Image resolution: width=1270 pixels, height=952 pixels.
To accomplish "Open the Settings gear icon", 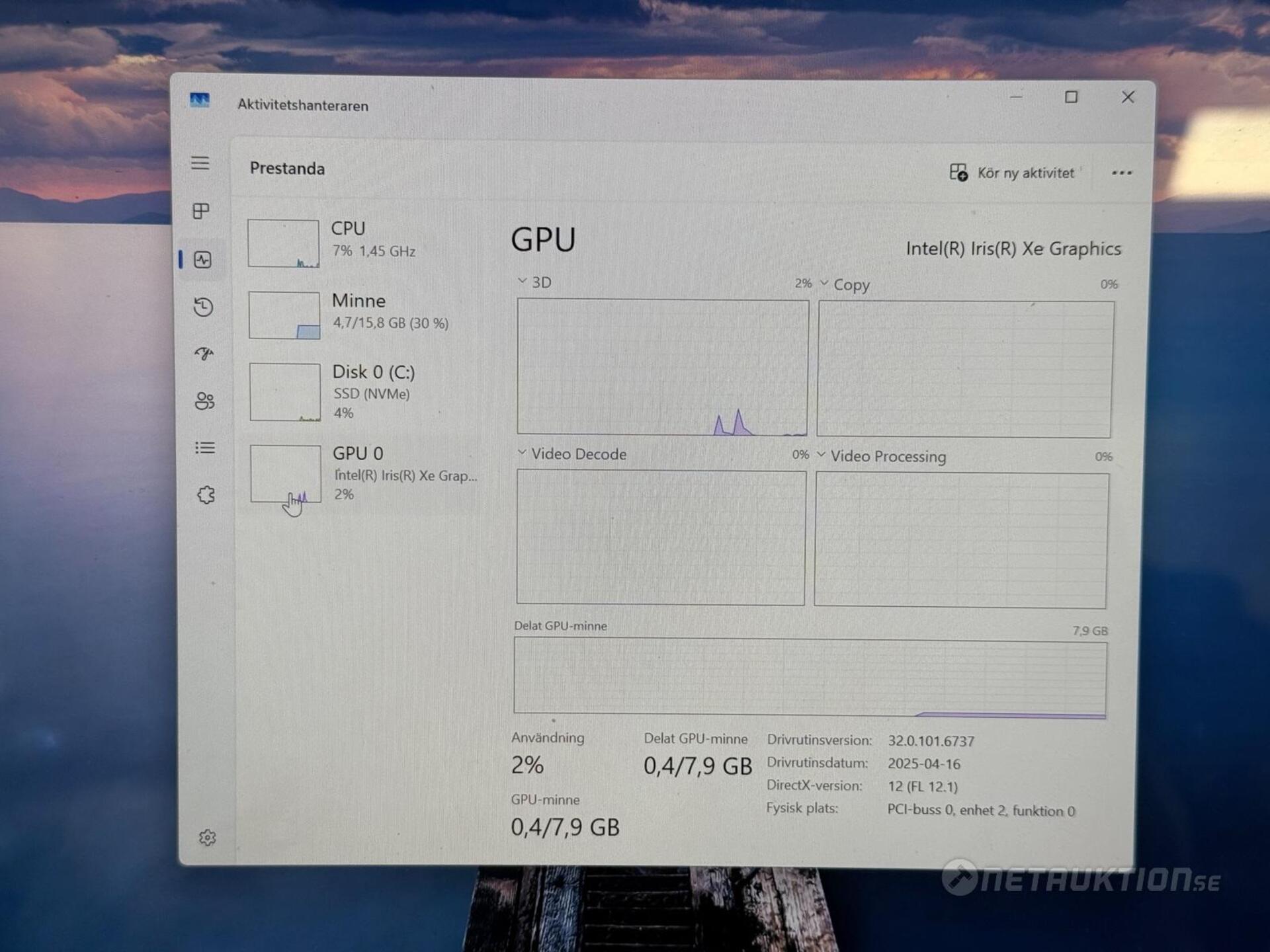I will point(208,838).
